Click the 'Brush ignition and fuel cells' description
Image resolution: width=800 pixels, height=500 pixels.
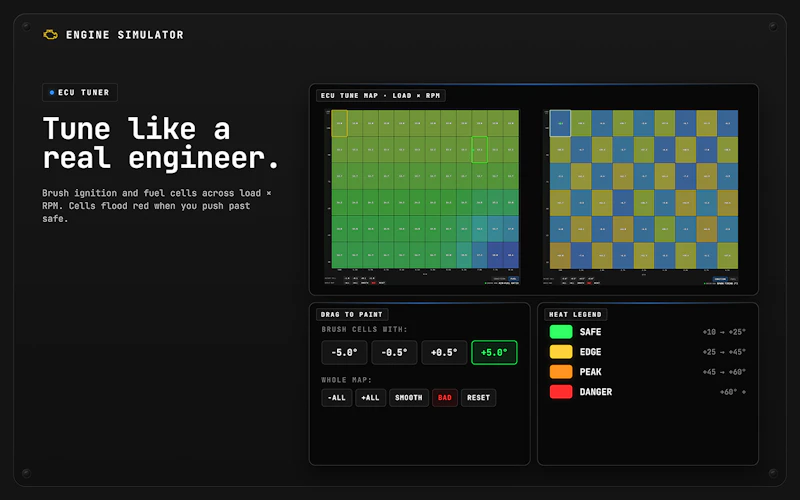point(157,206)
